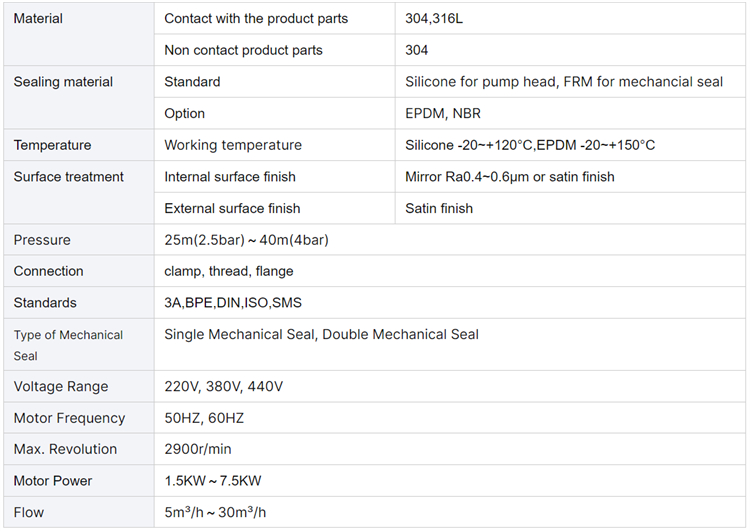Click 'Non contact product parts' cell

[x=275, y=50]
